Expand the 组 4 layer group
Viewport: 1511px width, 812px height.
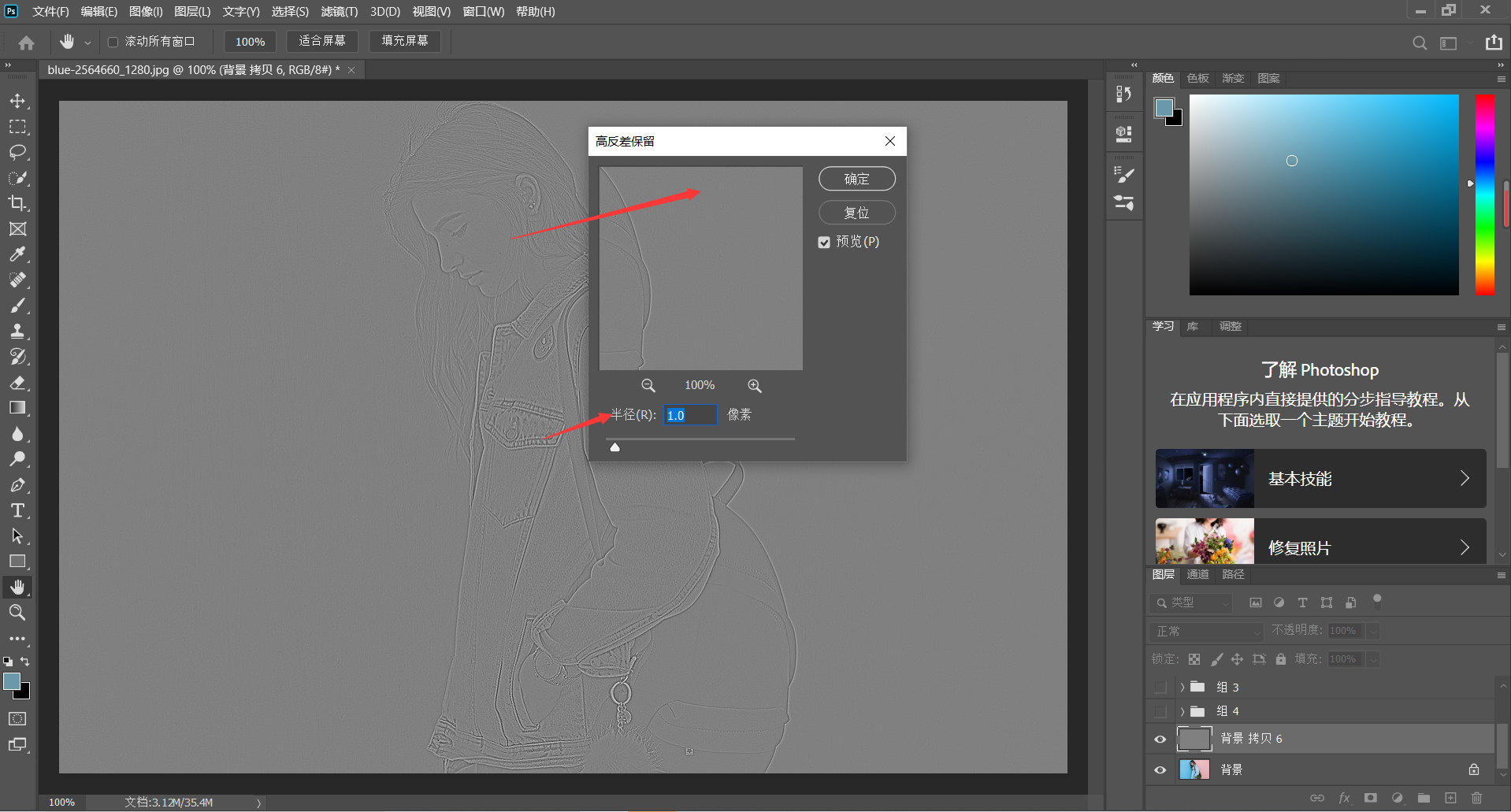(1182, 711)
